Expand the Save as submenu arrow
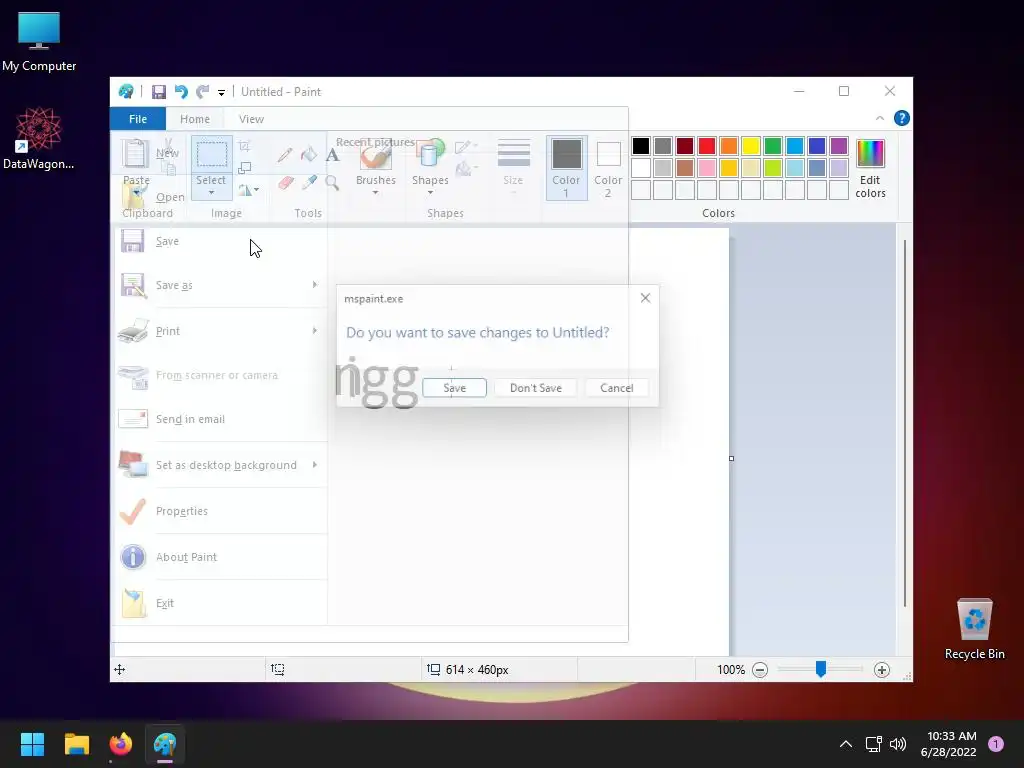Viewport: 1024px width, 768px height. (x=315, y=285)
